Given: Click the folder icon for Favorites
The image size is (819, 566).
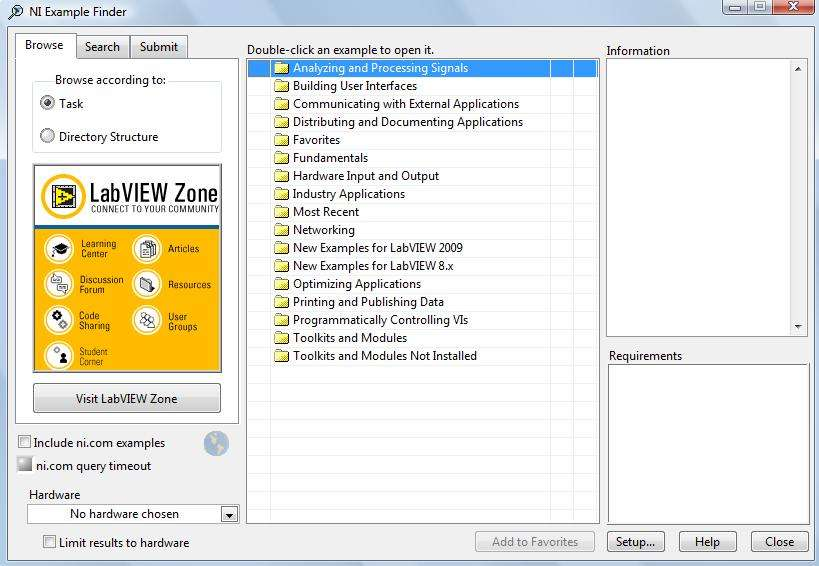Looking at the screenshot, I should 282,140.
